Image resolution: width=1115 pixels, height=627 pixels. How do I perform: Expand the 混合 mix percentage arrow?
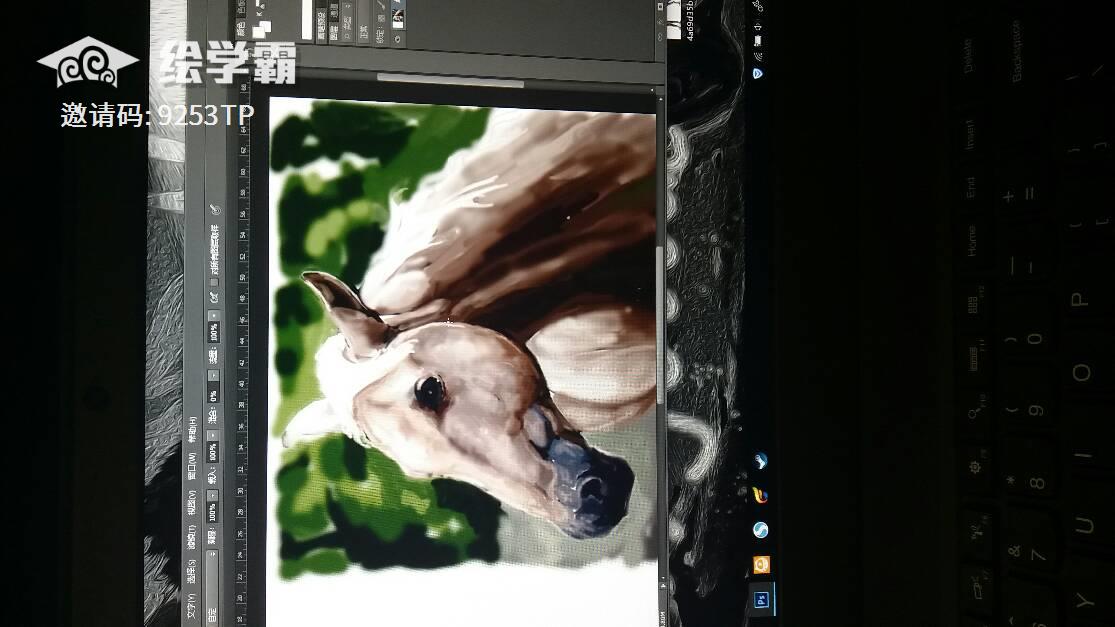[x=213, y=377]
